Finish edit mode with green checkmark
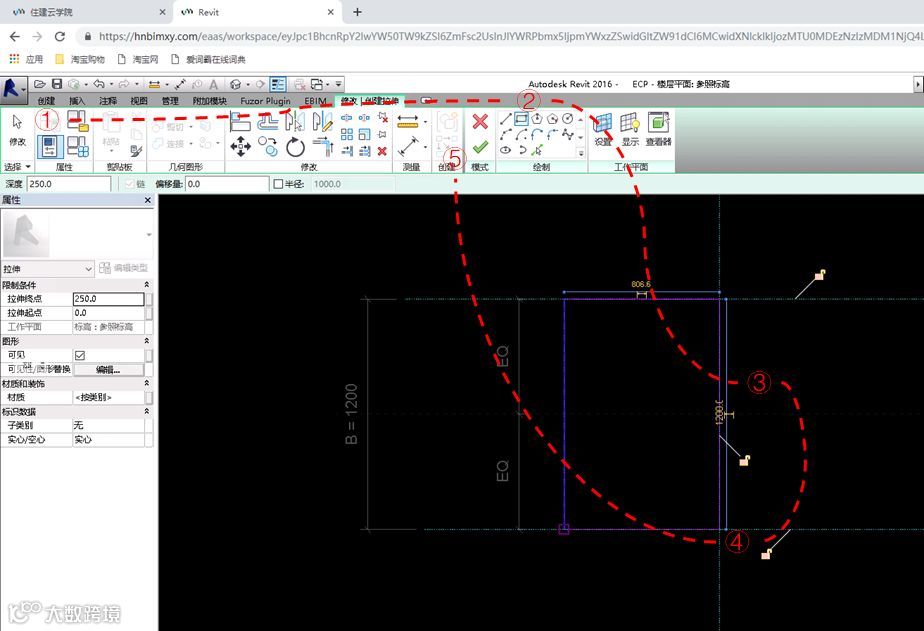 tap(480, 147)
